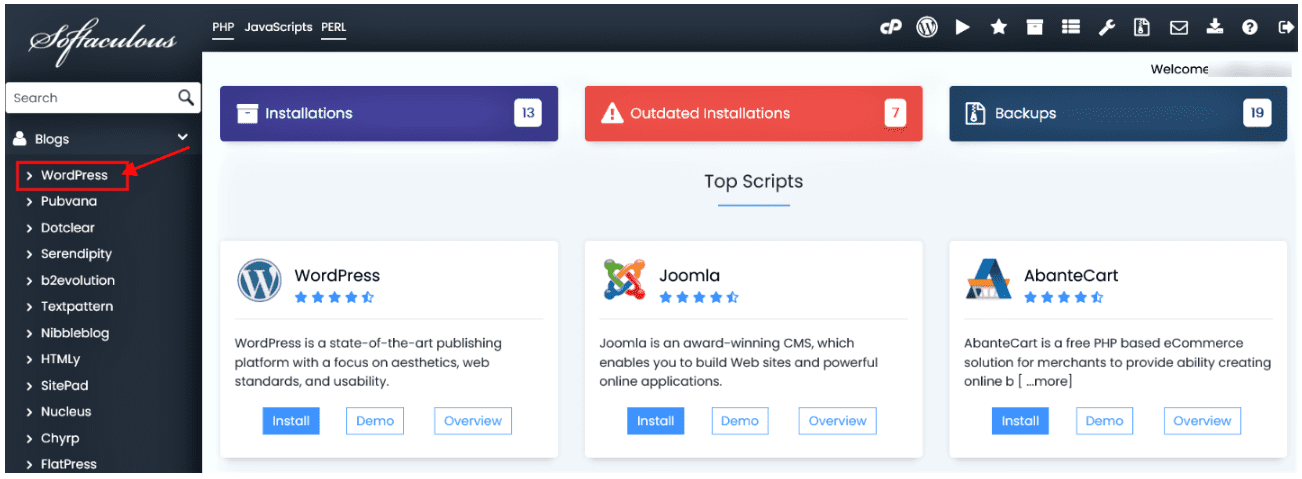The width and height of the screenshot is (1302, 479).
Task: Open email settings via envelope icon
Action: click(x=1178, y=28)
